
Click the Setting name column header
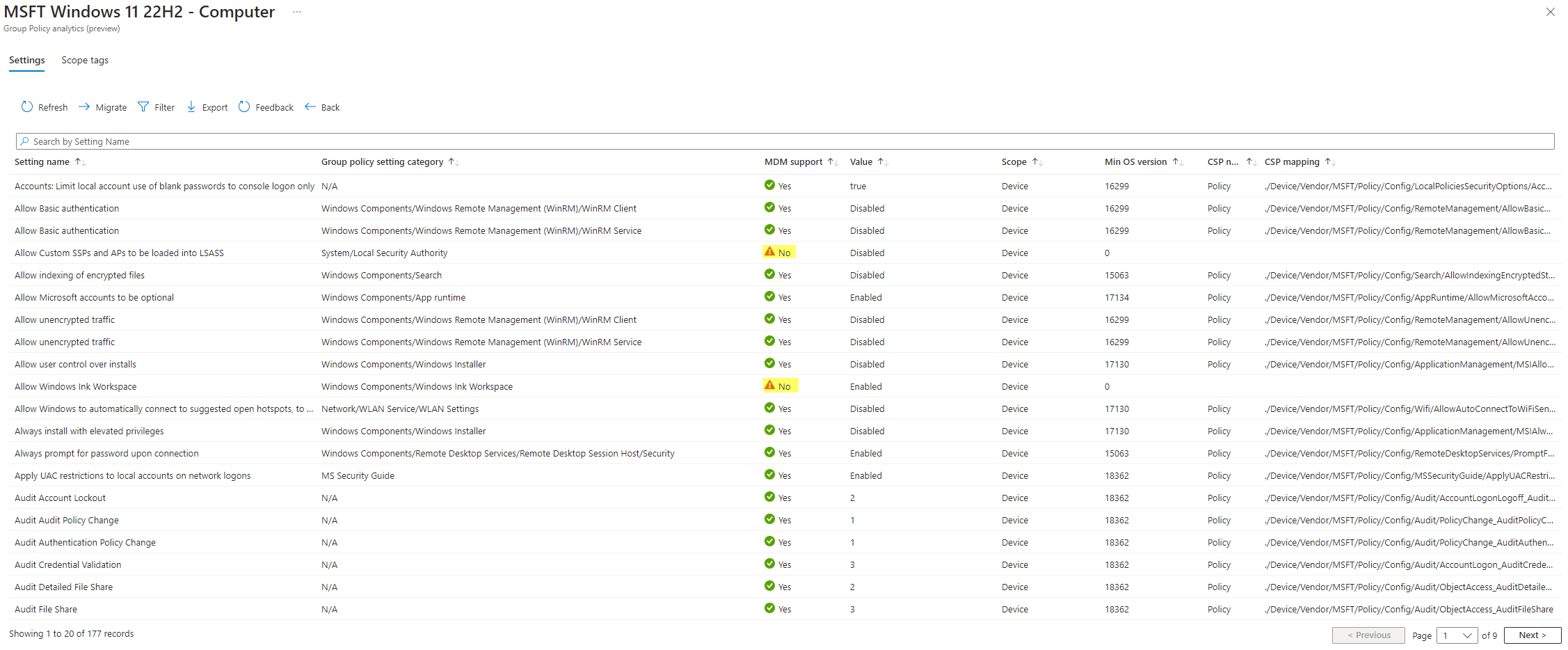click(x=42, y=162)
